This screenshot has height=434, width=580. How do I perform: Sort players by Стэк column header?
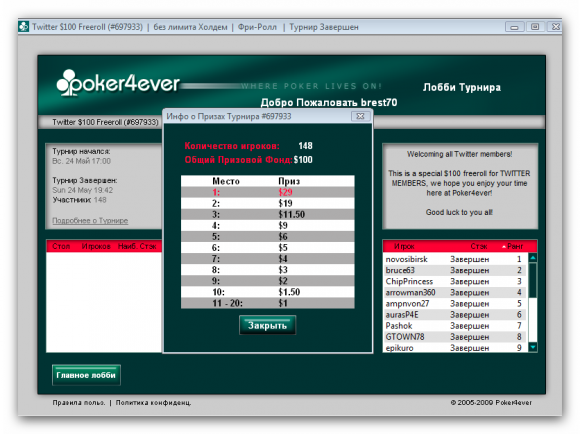tap(479, 246)
